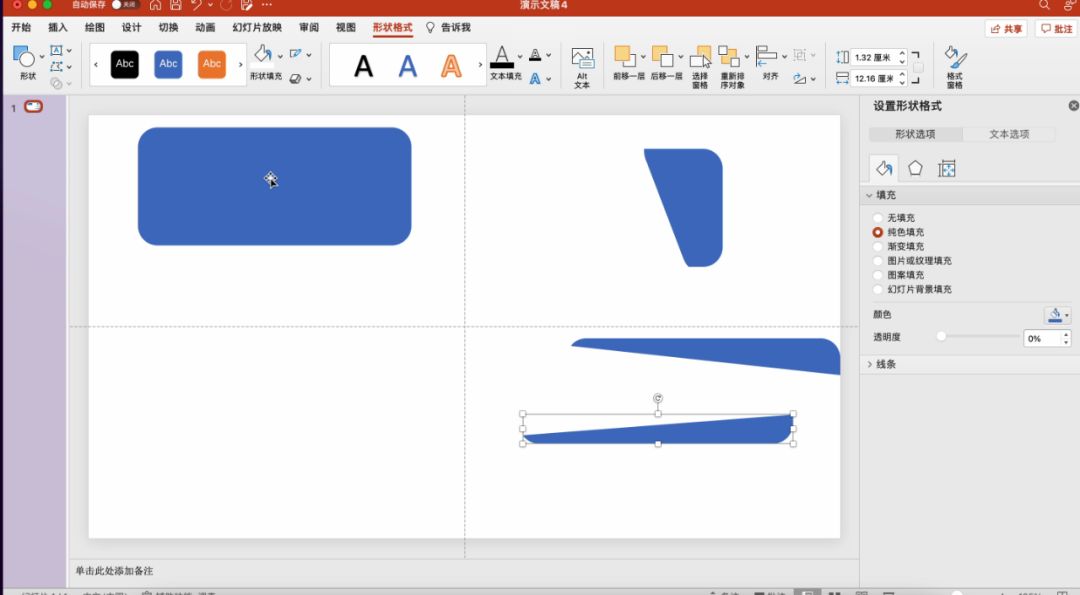Click the Shape Effects icon
The image size is (1080, 595).
pyautogui.click(x=295, y=79)
